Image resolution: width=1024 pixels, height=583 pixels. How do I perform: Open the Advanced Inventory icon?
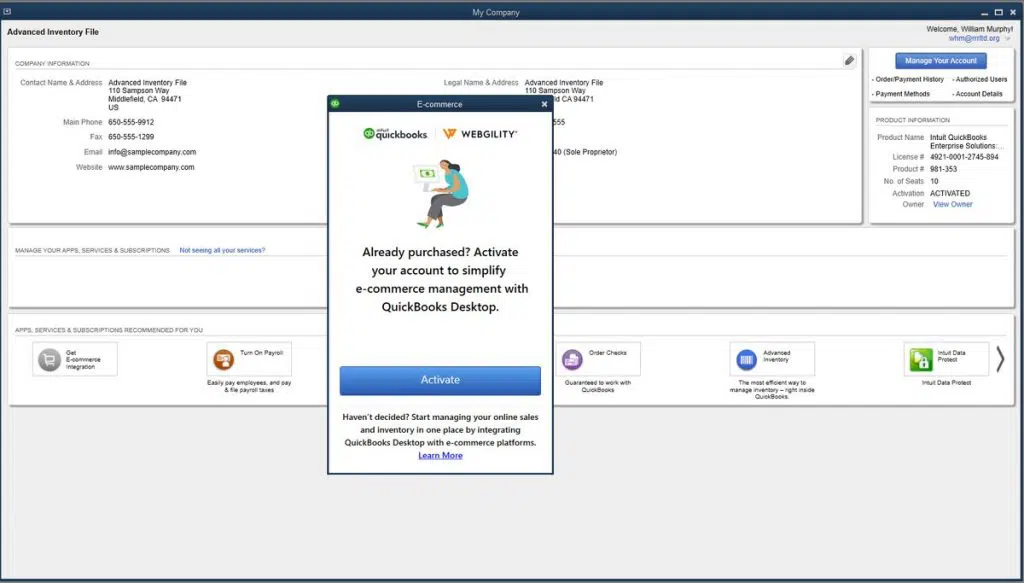(x=746, y=360)
